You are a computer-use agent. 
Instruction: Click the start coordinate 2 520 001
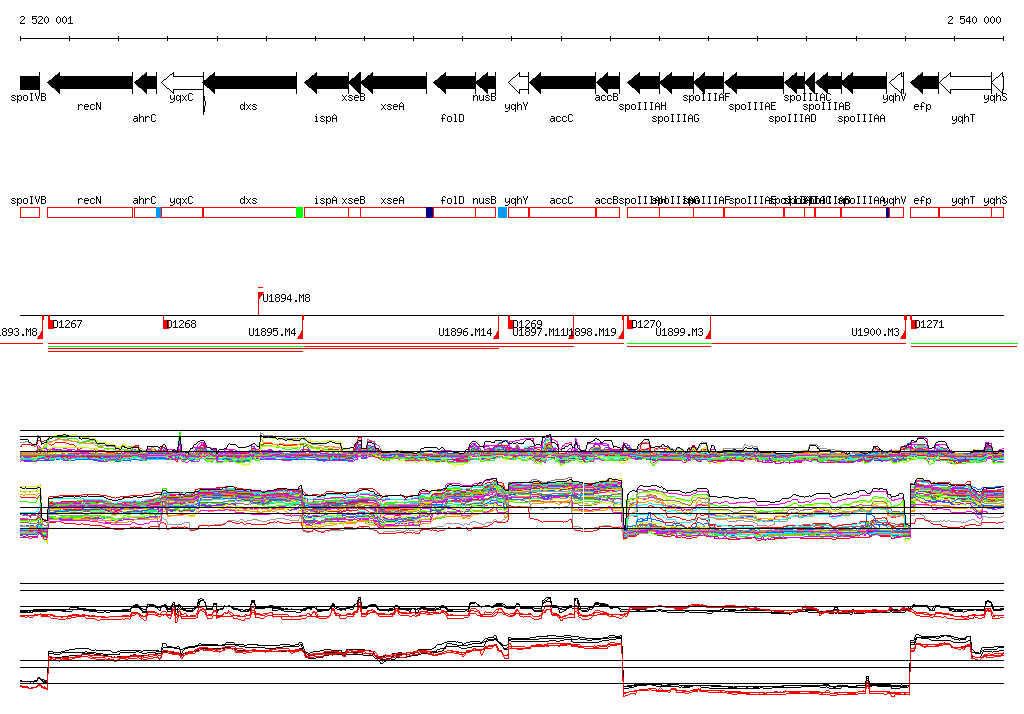[x=46, y=20]
